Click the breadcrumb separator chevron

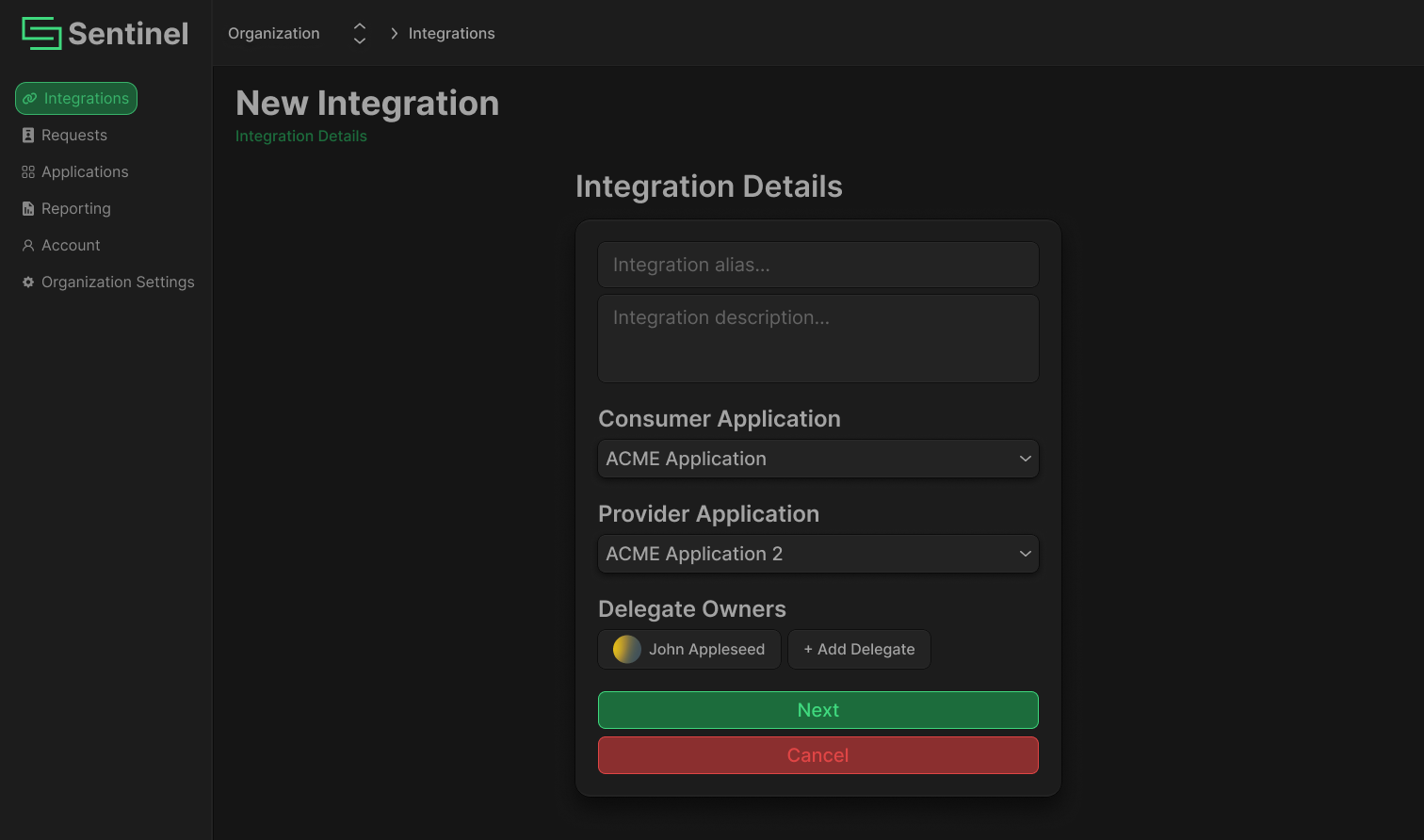[x=394, y=33]
